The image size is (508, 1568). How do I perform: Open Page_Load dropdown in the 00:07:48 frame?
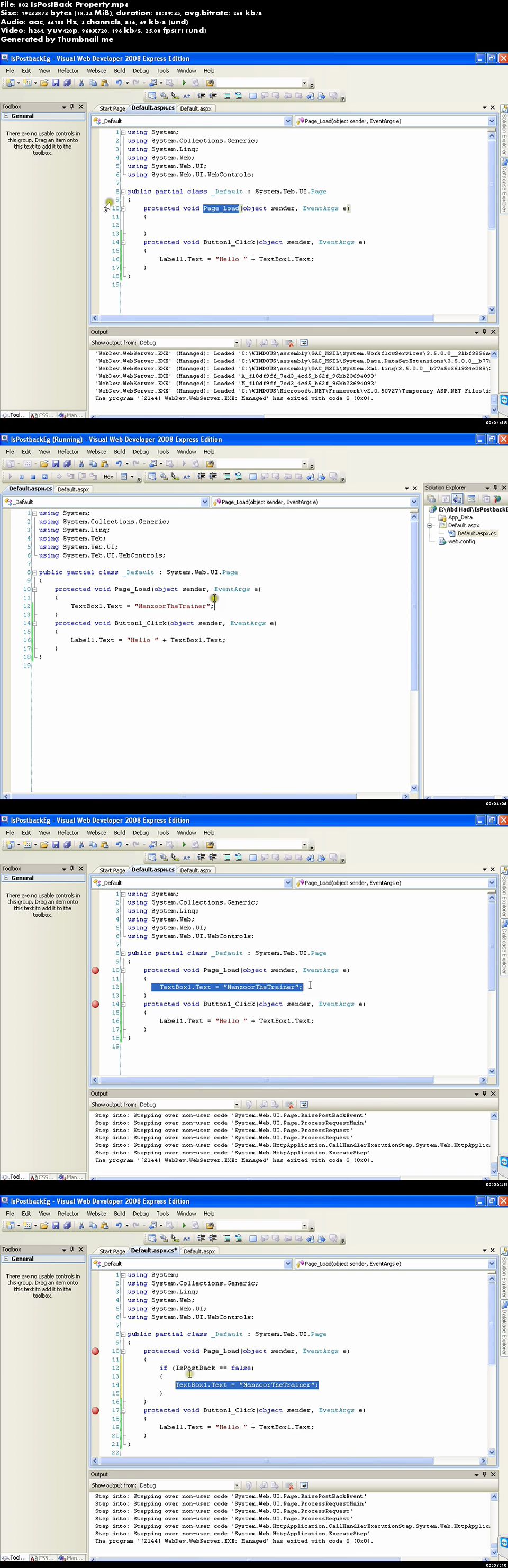coord(492,1264)
